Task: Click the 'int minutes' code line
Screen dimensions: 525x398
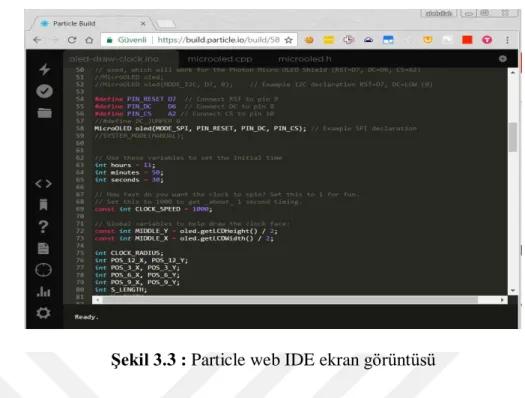Action: 129,172
